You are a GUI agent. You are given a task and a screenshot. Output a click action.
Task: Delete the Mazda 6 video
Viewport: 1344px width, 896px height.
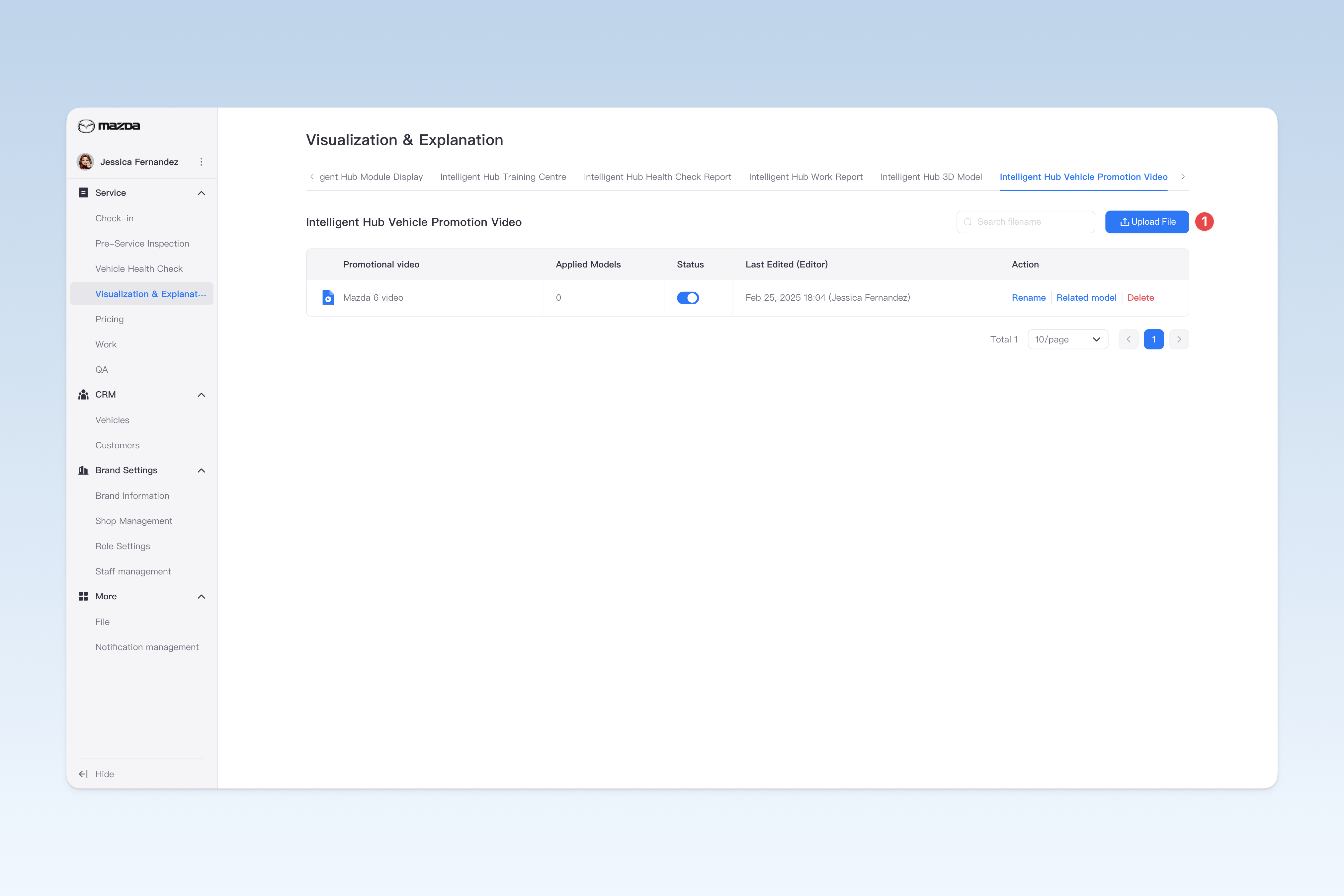click(x=1140, y=298)
